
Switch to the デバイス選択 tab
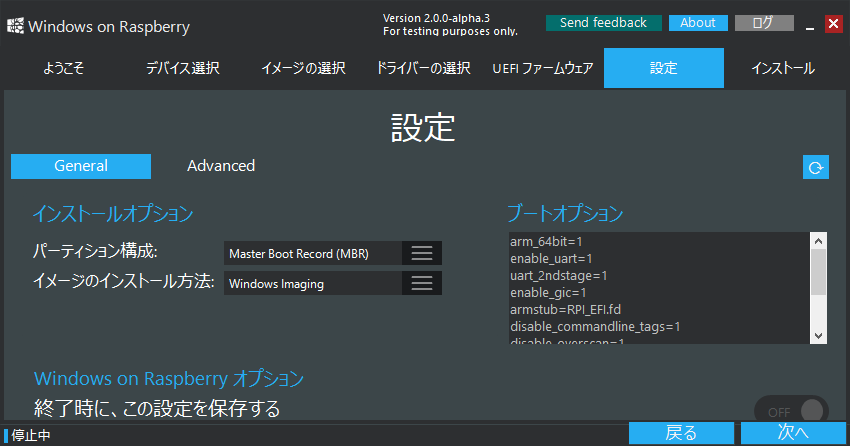183,68
